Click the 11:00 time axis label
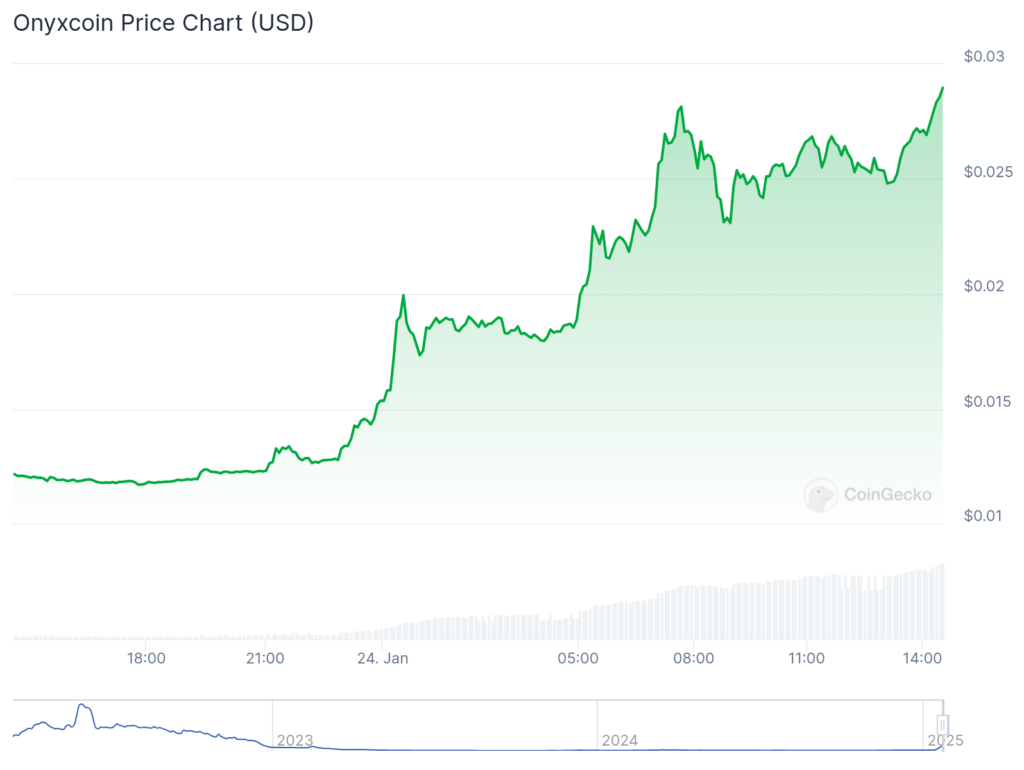 [806, 658]
